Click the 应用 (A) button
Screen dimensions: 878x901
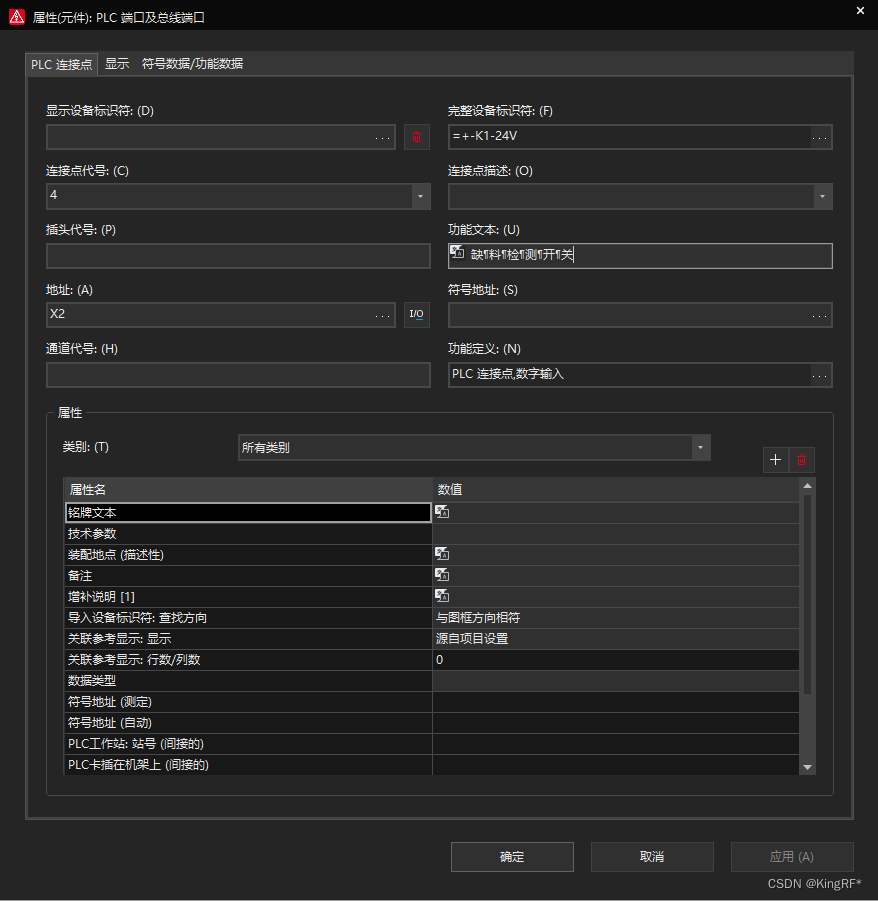click(x=792, y=857)
